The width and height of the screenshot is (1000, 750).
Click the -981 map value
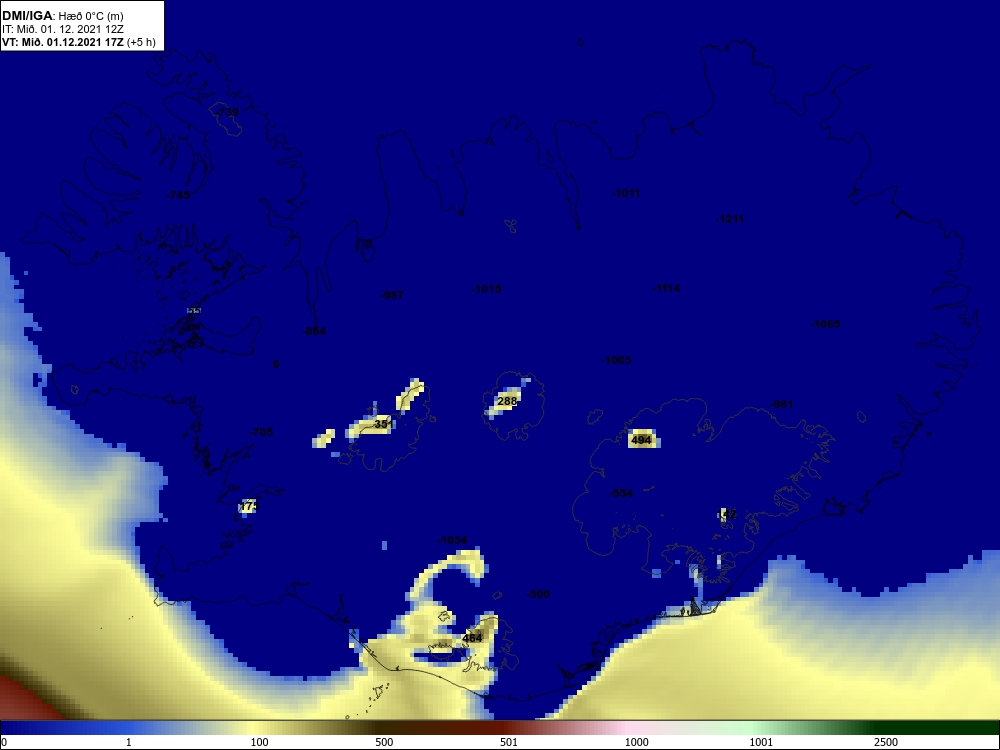click(x=782, y=404)
